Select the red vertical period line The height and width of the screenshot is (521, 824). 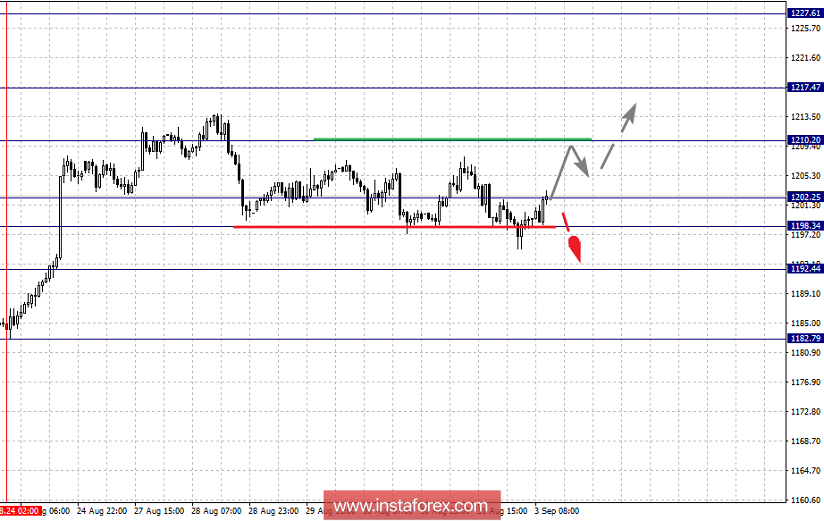[x=6, y=250]
